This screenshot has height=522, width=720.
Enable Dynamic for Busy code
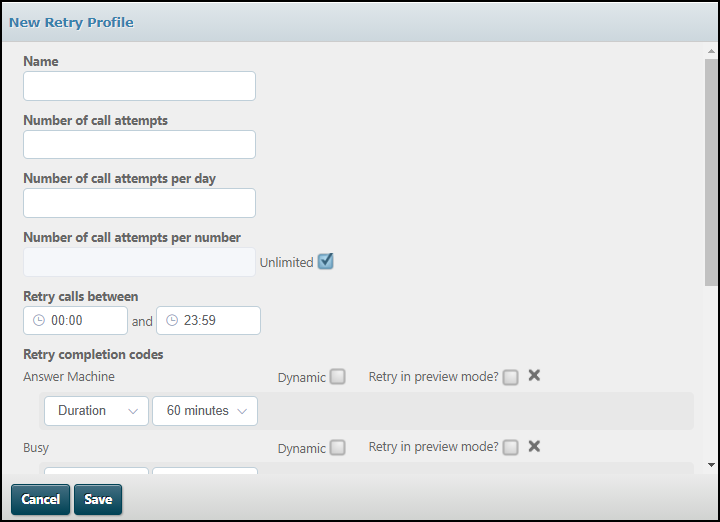pos(338,448)
